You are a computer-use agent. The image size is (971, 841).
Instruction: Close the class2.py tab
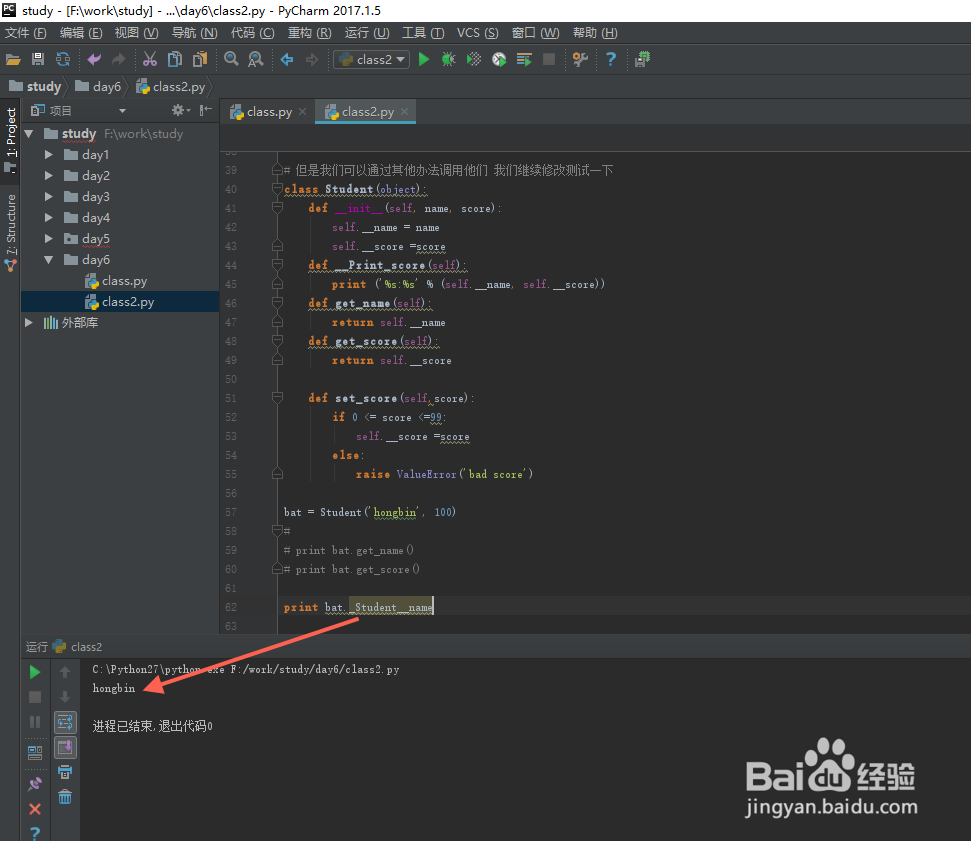[x=404, y=111]
